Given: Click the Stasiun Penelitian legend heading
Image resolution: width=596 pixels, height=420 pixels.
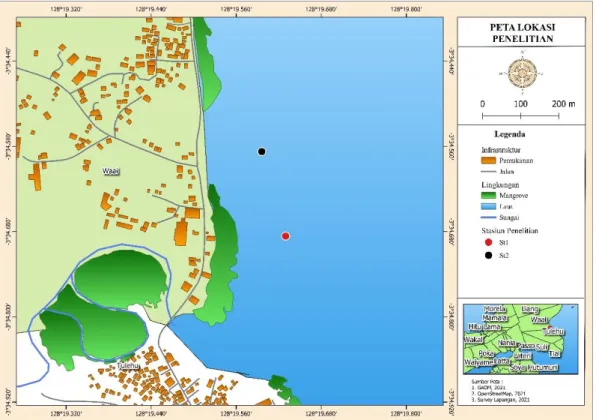Looking at the screenshot, I should [509, 230].
